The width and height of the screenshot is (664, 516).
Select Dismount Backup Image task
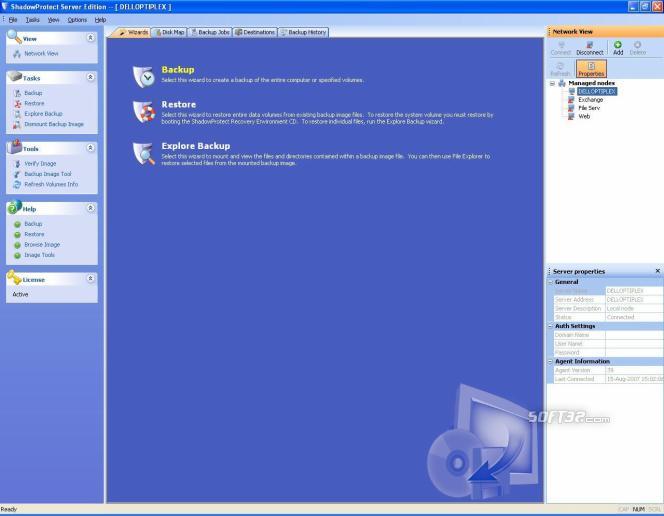(53, 124)
